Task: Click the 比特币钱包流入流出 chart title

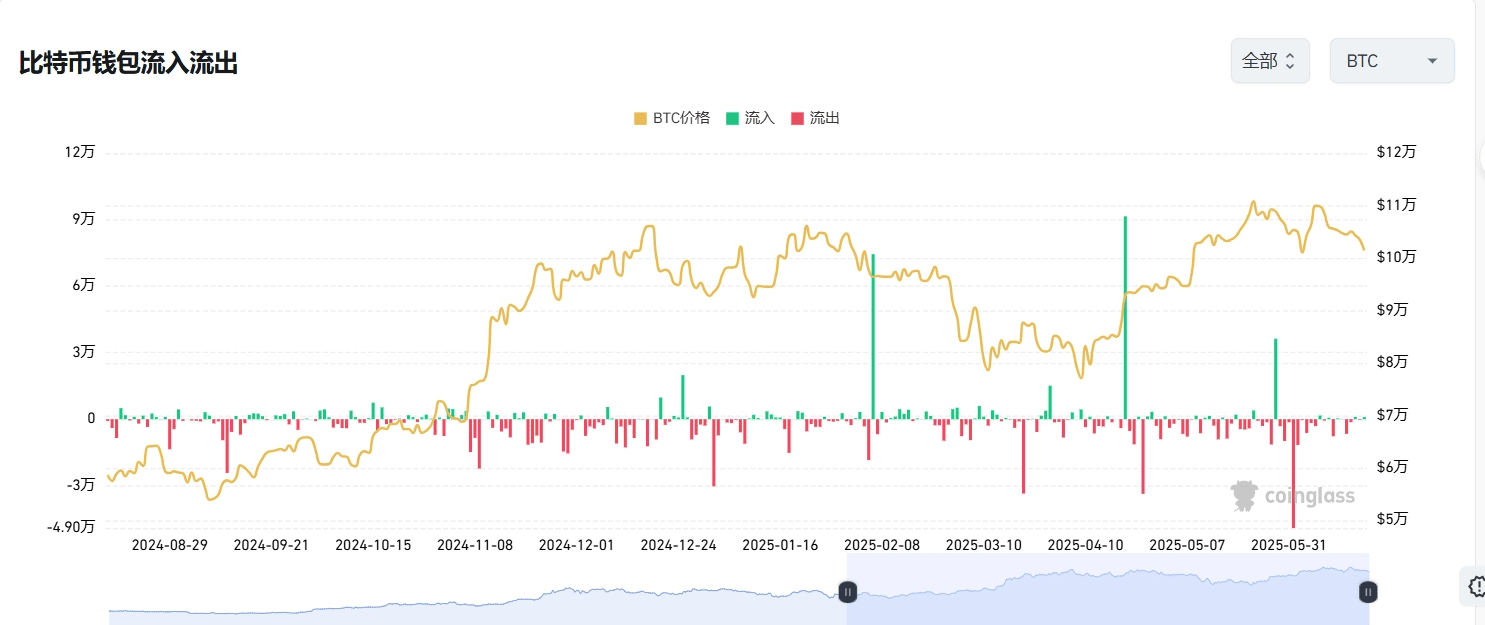Action: (x=128, y=64)
